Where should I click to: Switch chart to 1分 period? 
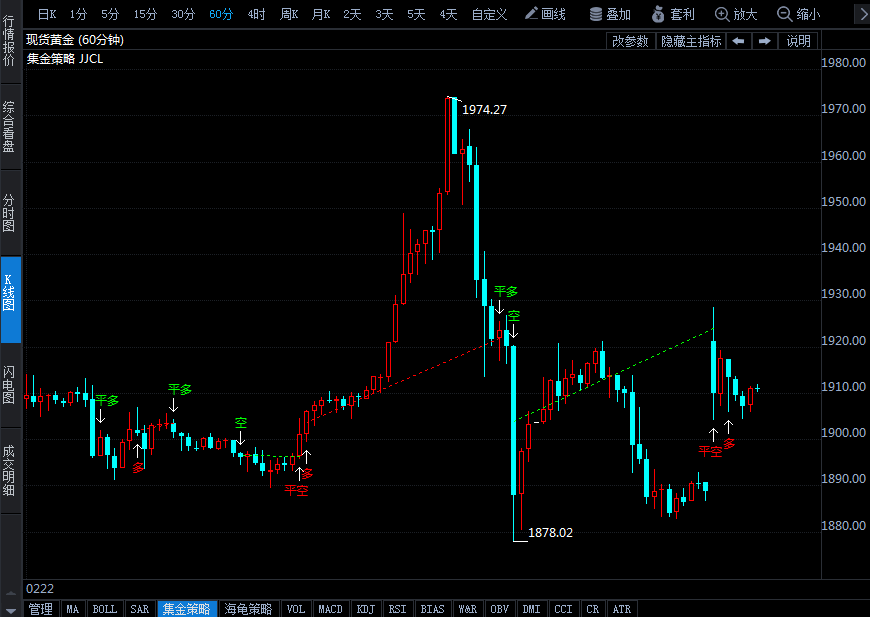tap(78, 14)
